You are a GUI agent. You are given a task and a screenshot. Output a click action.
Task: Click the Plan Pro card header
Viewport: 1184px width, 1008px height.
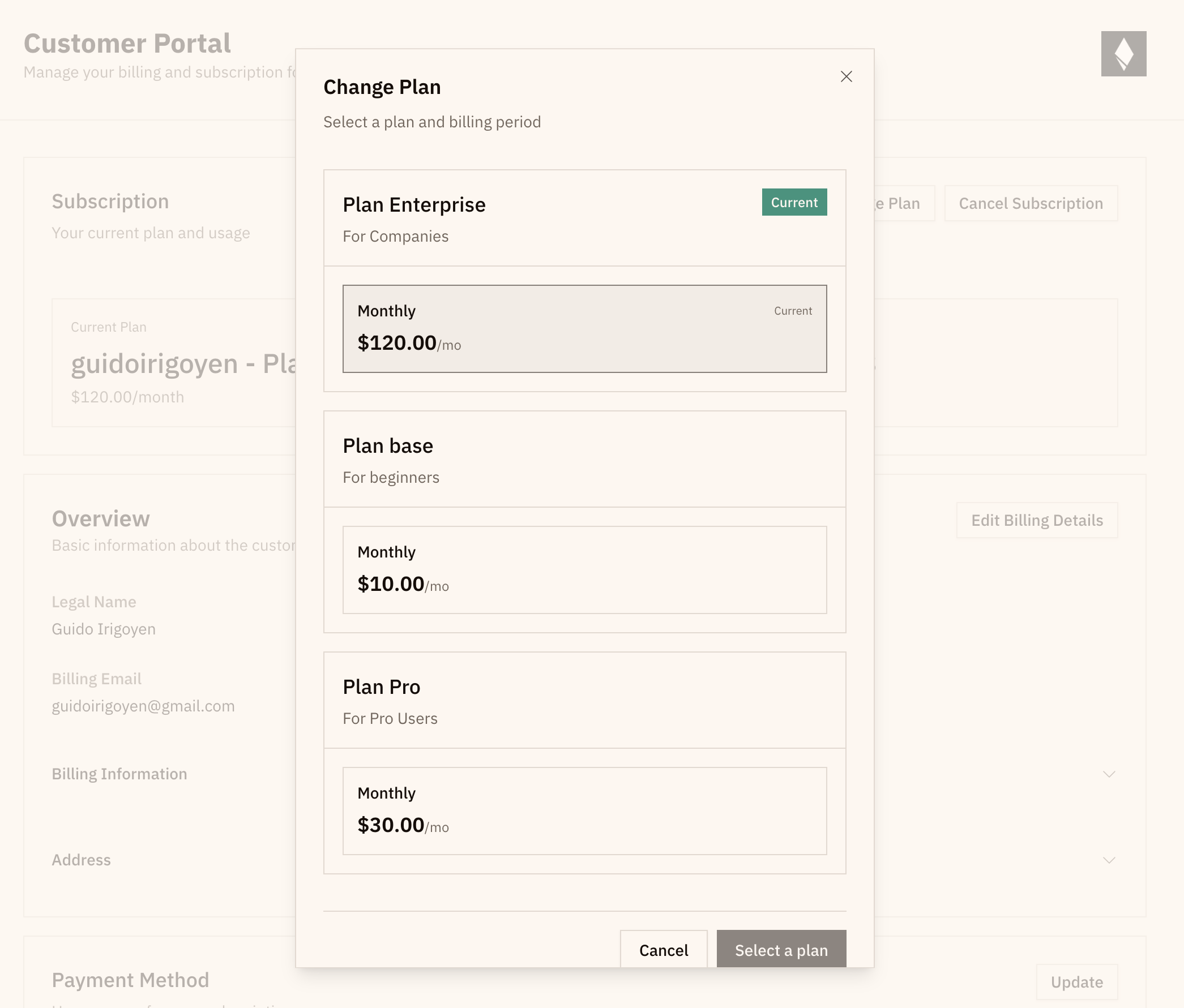pos(381,687)
